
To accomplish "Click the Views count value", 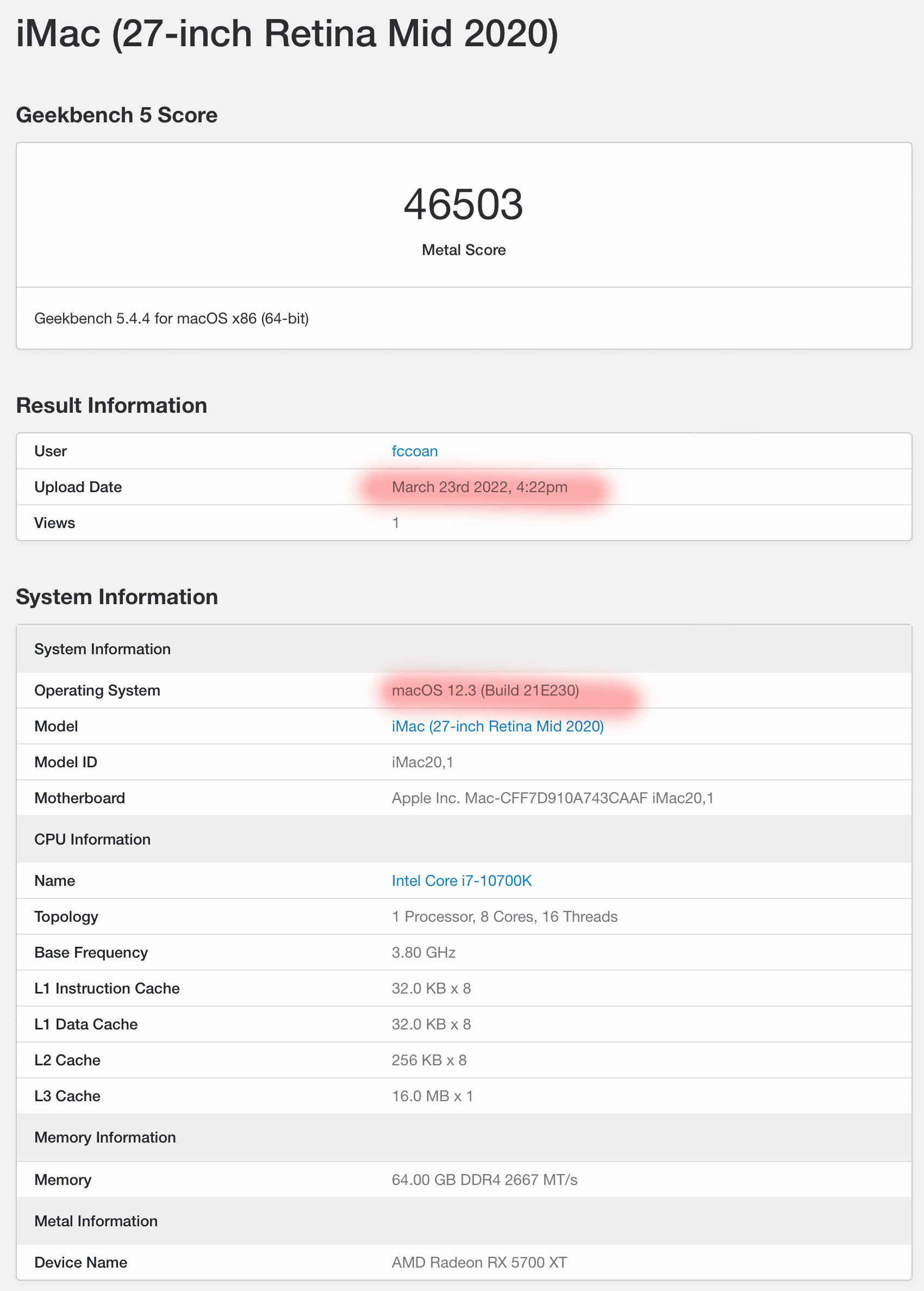I will click(396, 523).
